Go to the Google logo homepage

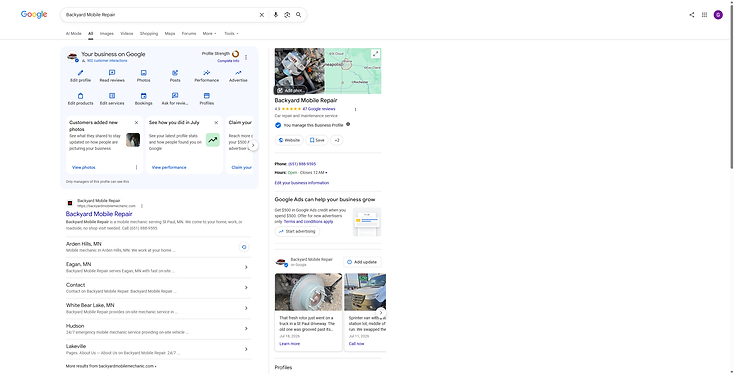[34, 15]
